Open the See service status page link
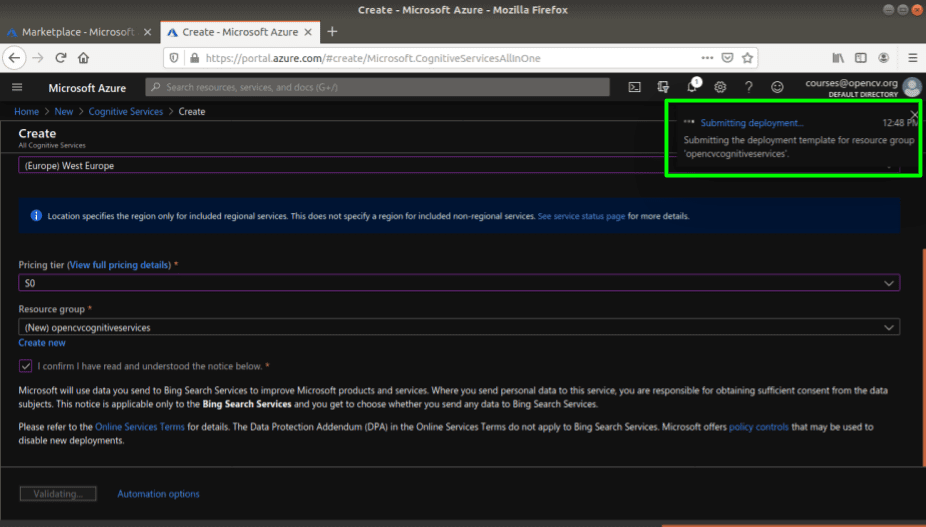The image size is (926, 527). (581, 216)
